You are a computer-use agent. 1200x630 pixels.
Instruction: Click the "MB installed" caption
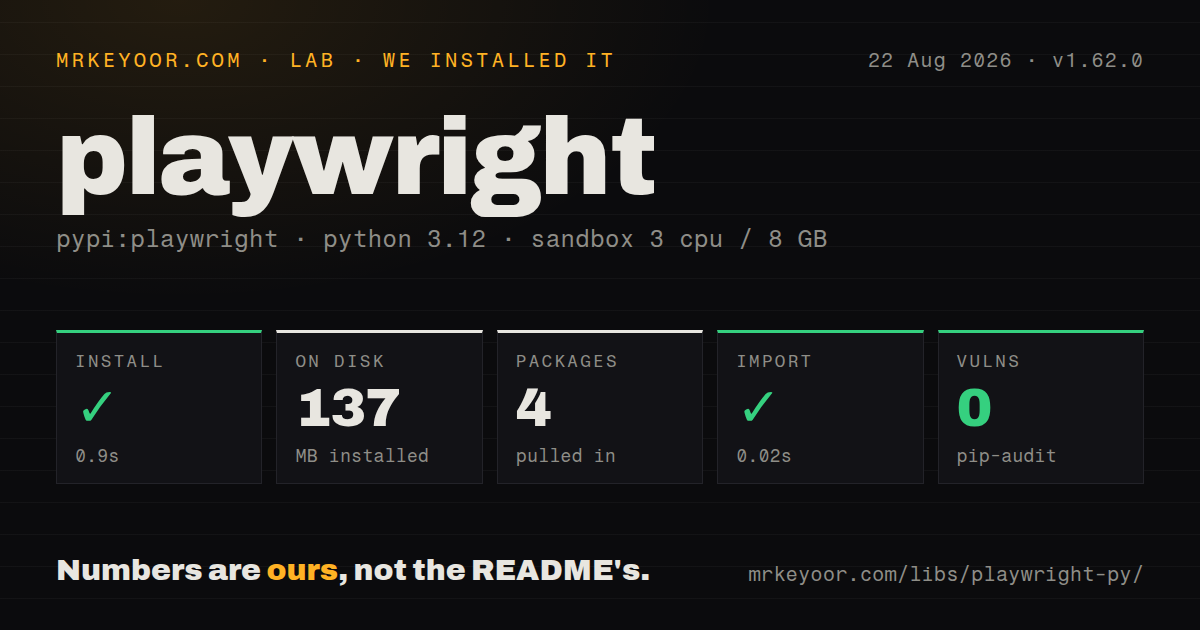(362, 456)
